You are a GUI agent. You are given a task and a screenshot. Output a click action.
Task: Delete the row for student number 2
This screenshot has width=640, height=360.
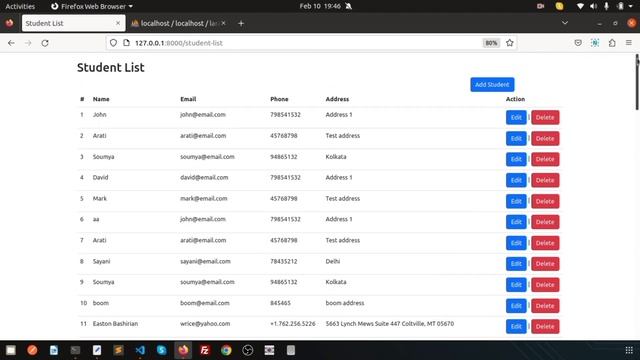point(545,138)
